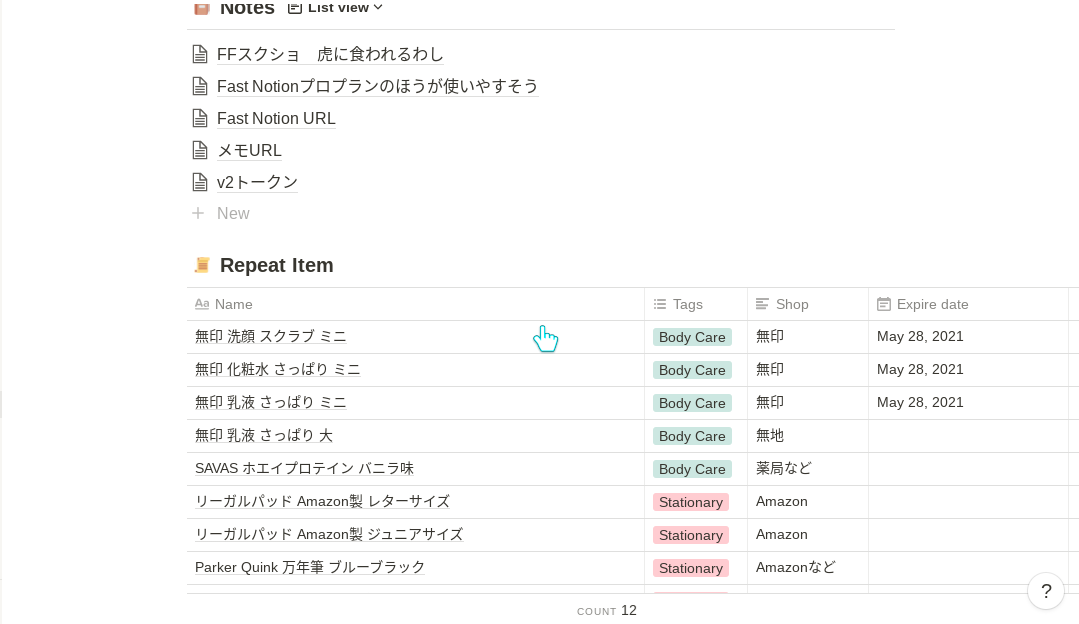Click the Repeat Item database title
The height and width of the screenshot is (624, 1079).
click(277, 265)
